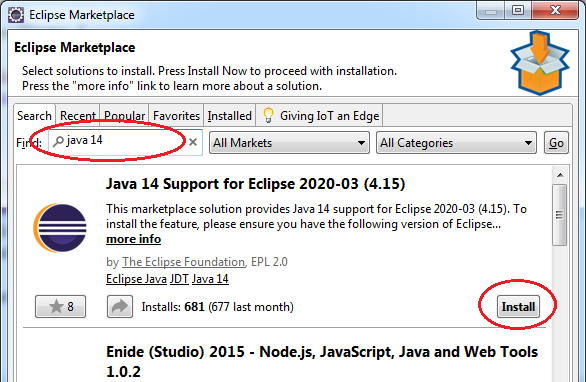Viewport: 586px width, 382px height.
Task: Click the JDT tag link
Action: (179, 279)
